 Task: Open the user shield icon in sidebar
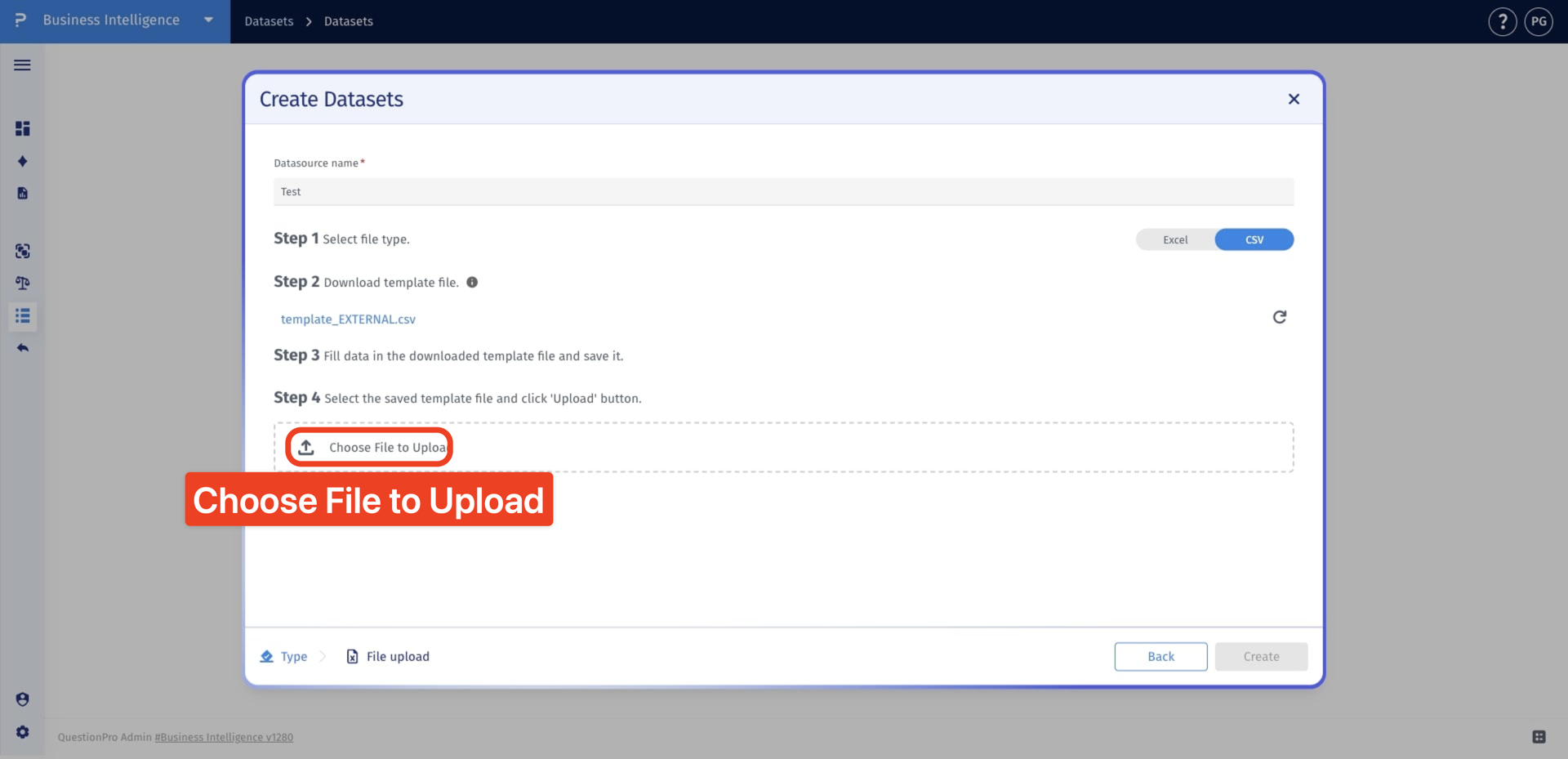coord(22,699)
